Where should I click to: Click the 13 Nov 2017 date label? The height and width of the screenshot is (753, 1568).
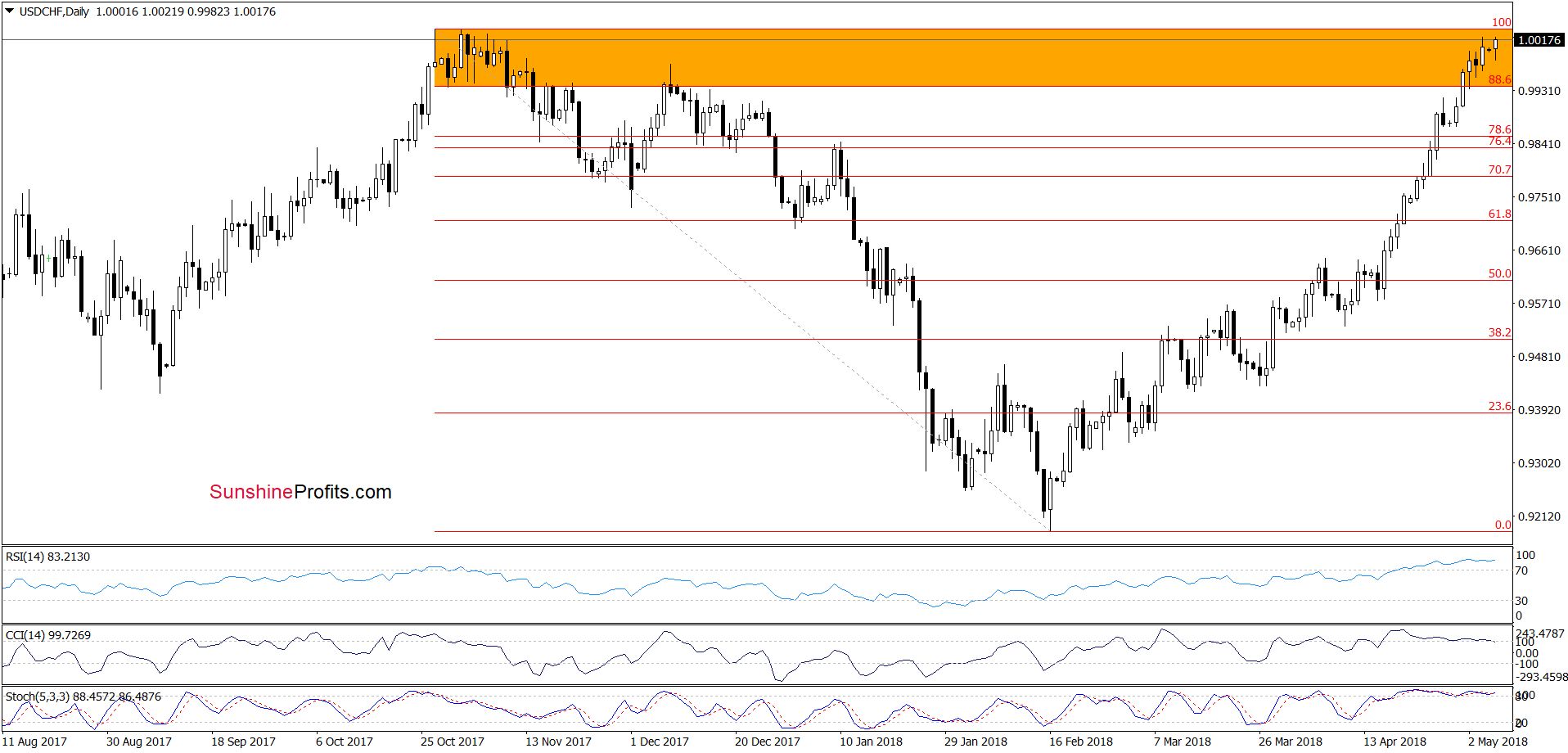[x=558, y=742]
